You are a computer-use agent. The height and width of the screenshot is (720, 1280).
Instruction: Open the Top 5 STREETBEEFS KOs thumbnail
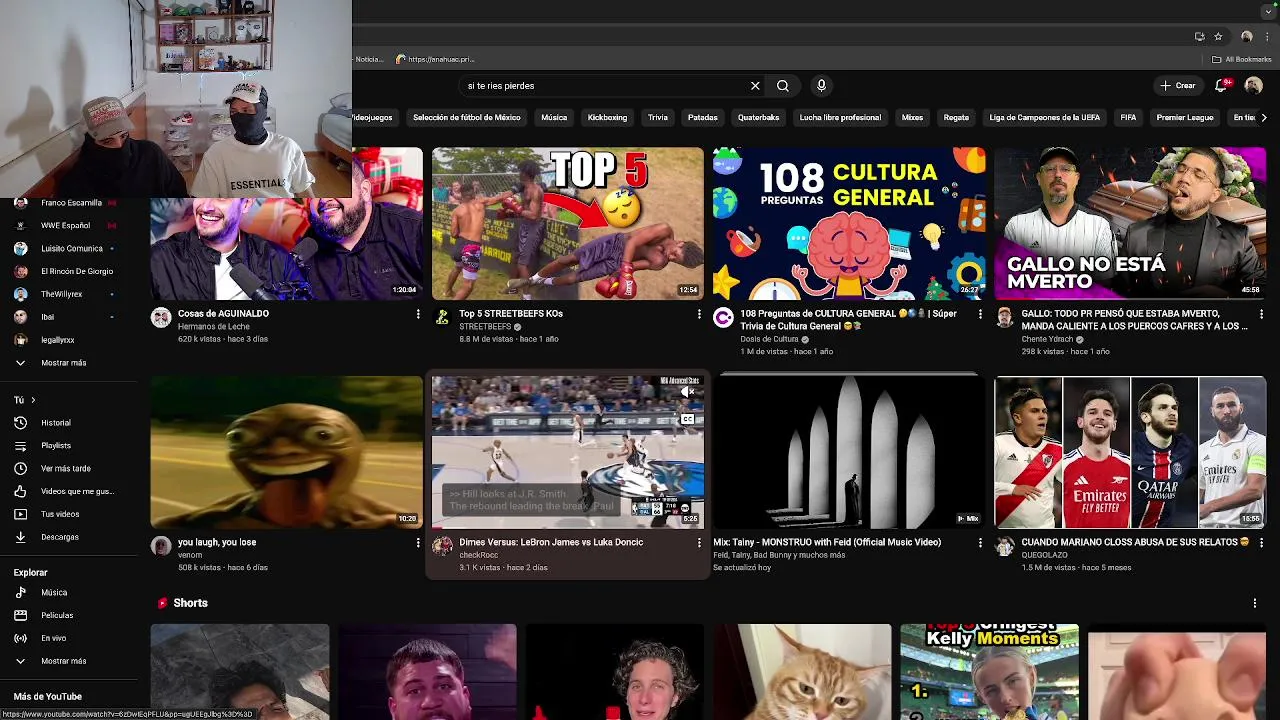[x=568, y=224]
